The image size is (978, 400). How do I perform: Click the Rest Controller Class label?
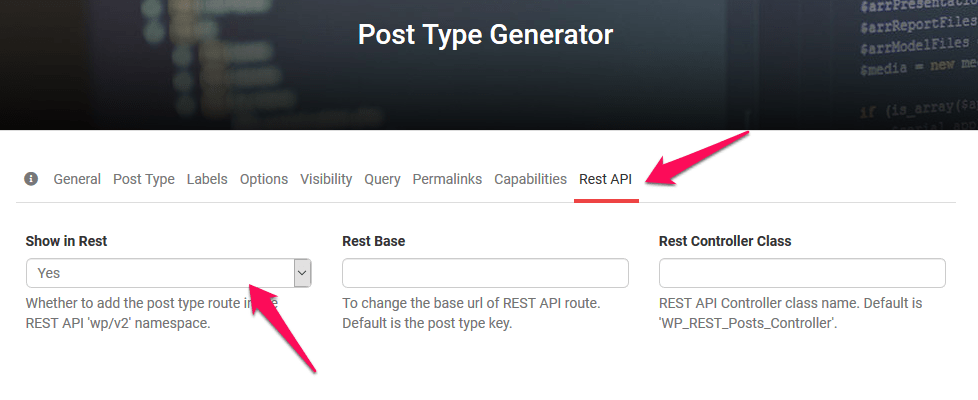[725, 241]
